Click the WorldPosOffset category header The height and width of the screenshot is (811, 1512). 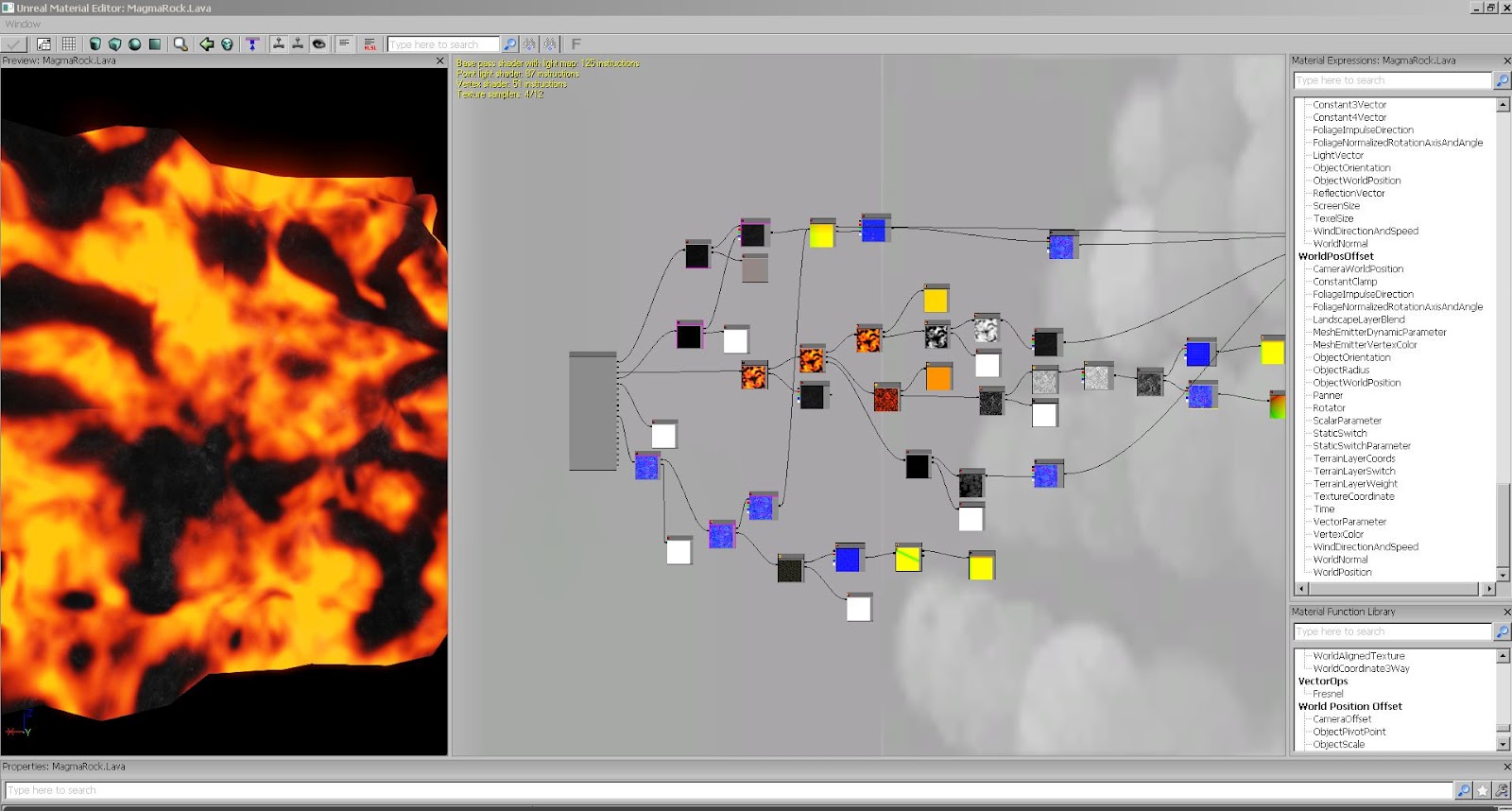(x=1336, y=256)
